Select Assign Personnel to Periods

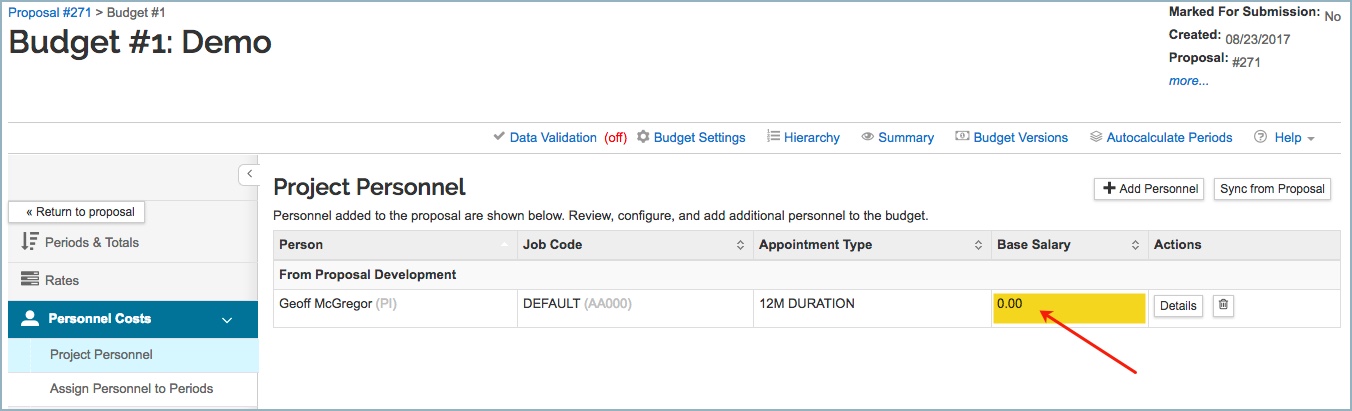point(131,389)
